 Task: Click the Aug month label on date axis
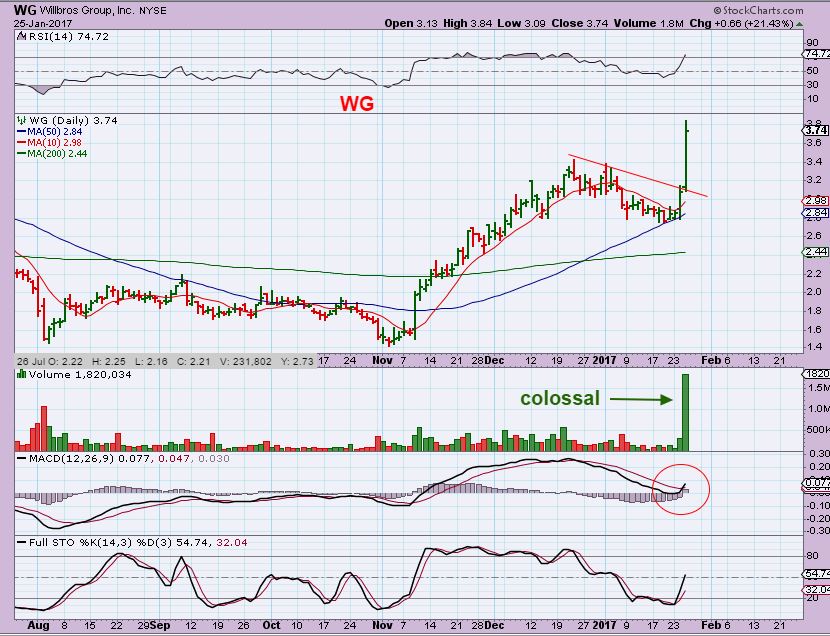point(38,625)
